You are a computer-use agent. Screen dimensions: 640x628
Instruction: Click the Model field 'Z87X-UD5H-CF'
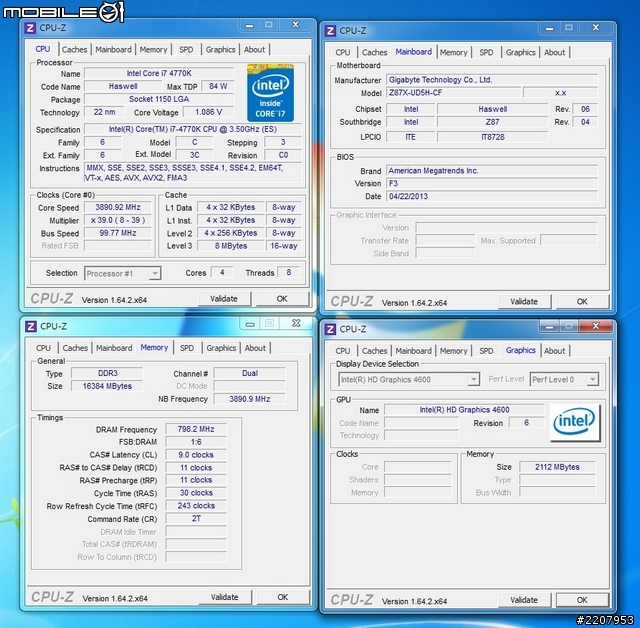point(453,93)
